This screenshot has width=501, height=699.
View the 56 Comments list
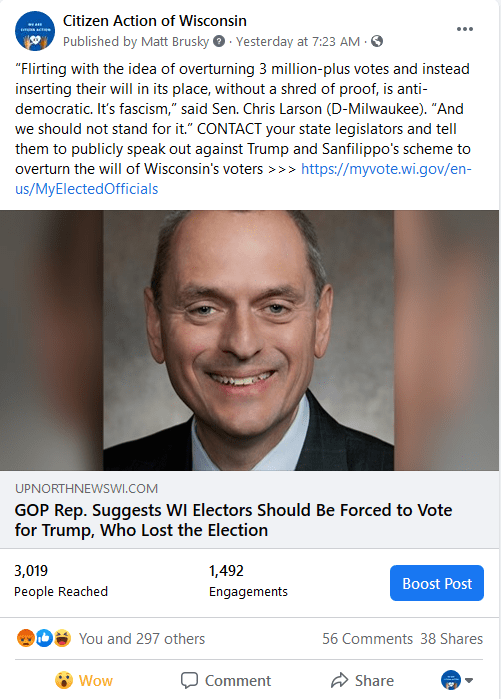point(368,638)
